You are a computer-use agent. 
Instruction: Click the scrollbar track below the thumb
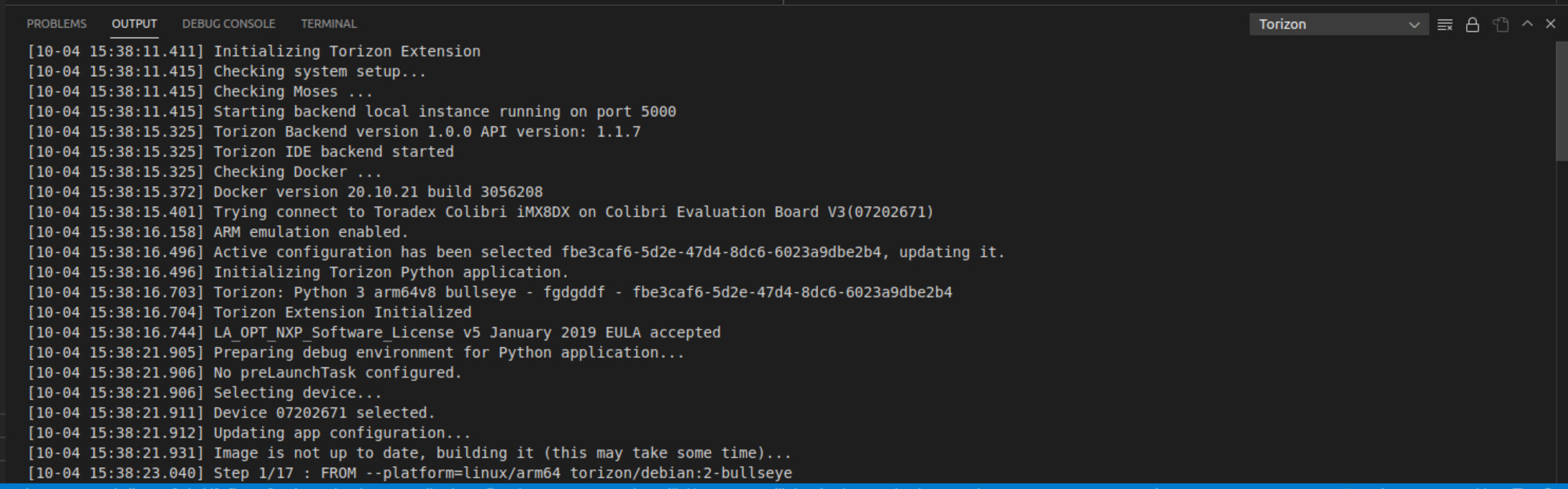(1561, 317)
